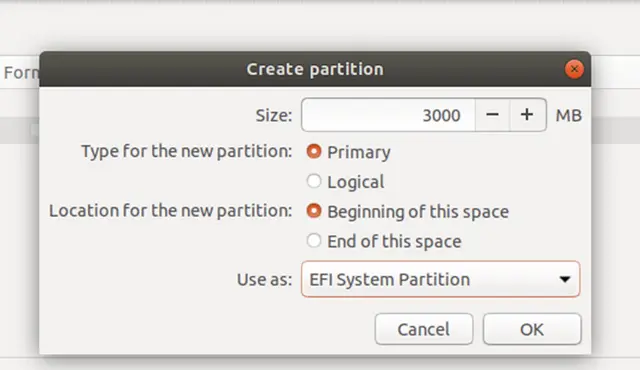640x370 pixels.
Task: Click the Type for the new partition label
Action: click(x=187, y=151)
